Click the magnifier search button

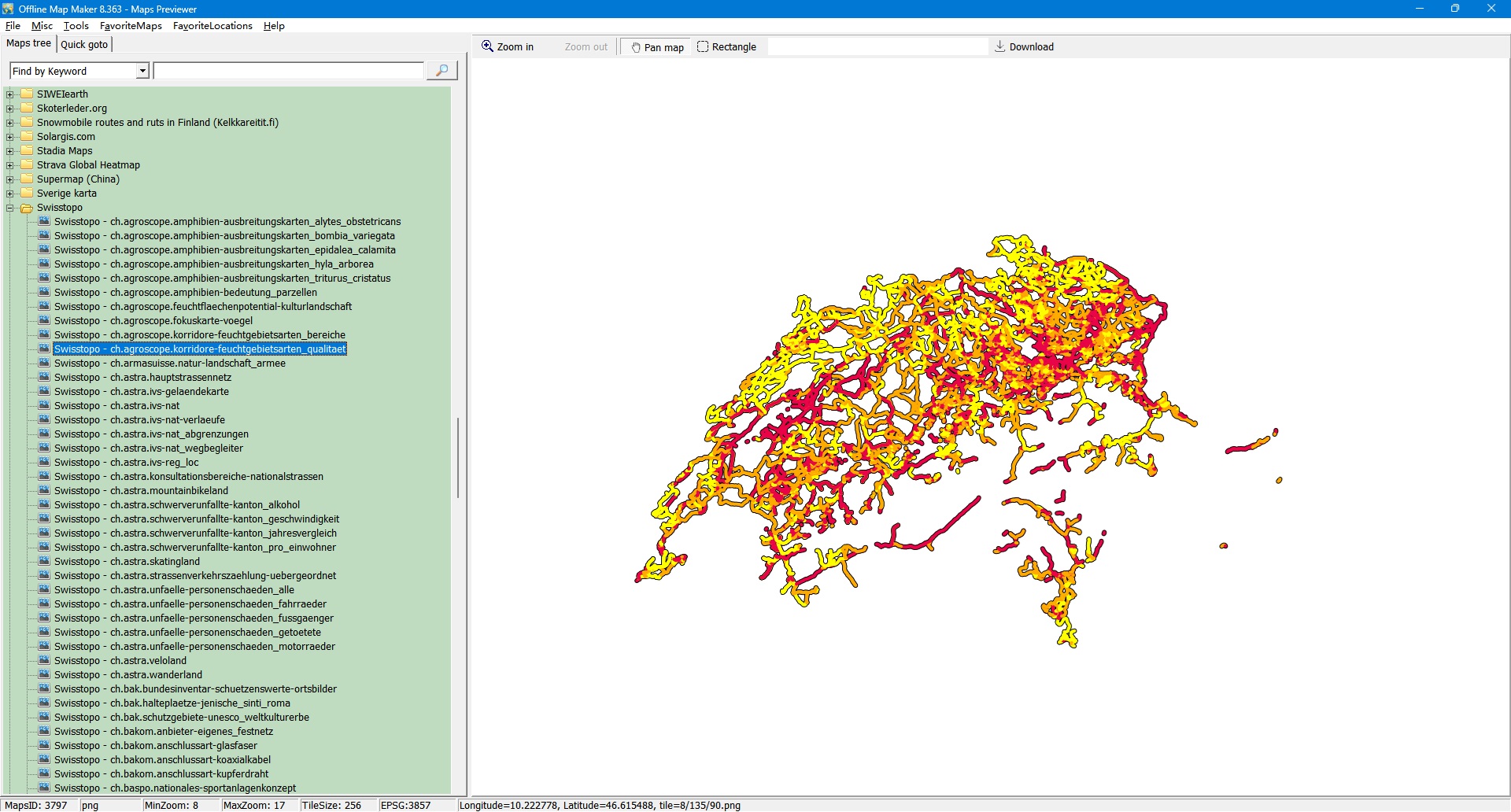(441, 71)
